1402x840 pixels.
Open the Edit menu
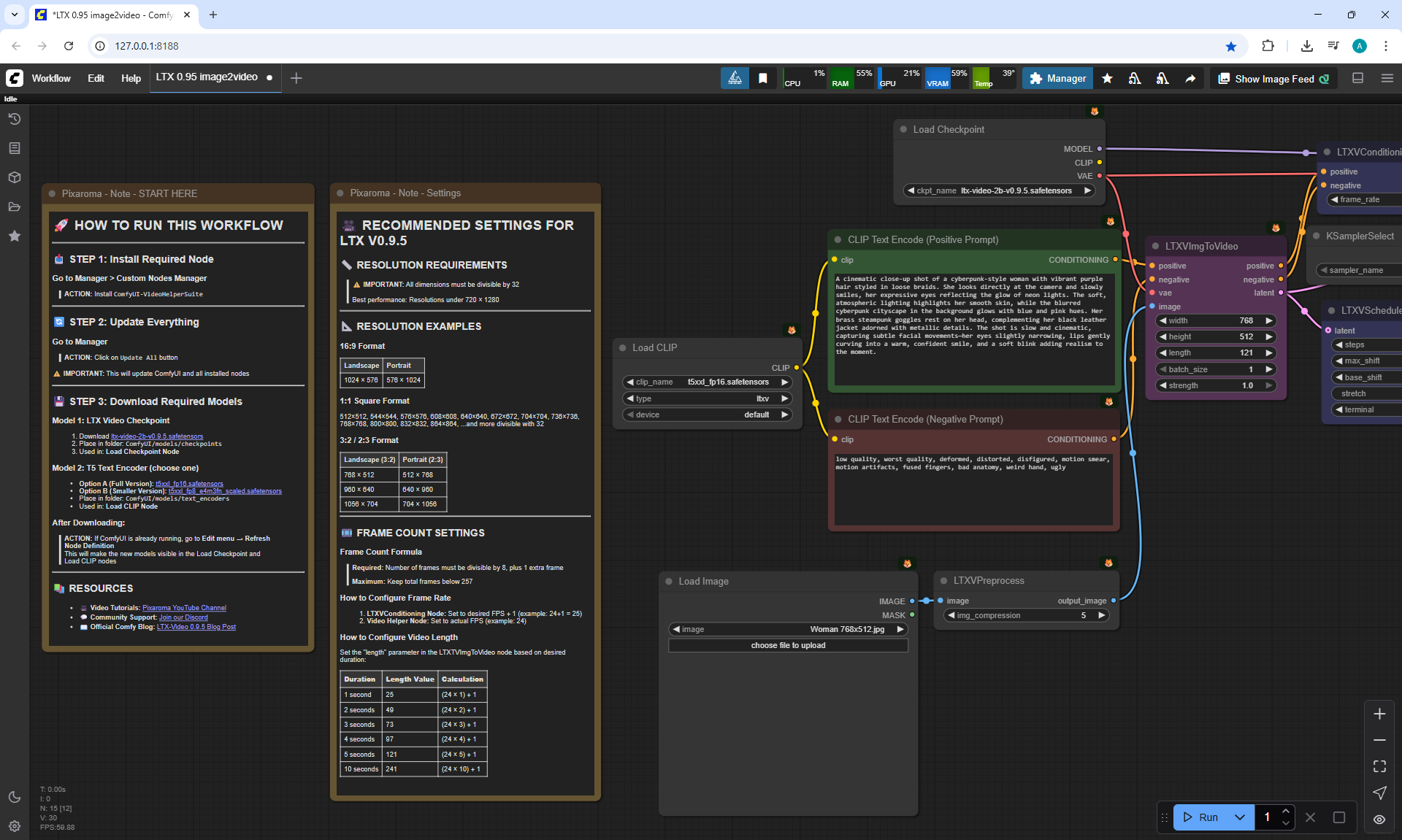(x=96, y=78)
